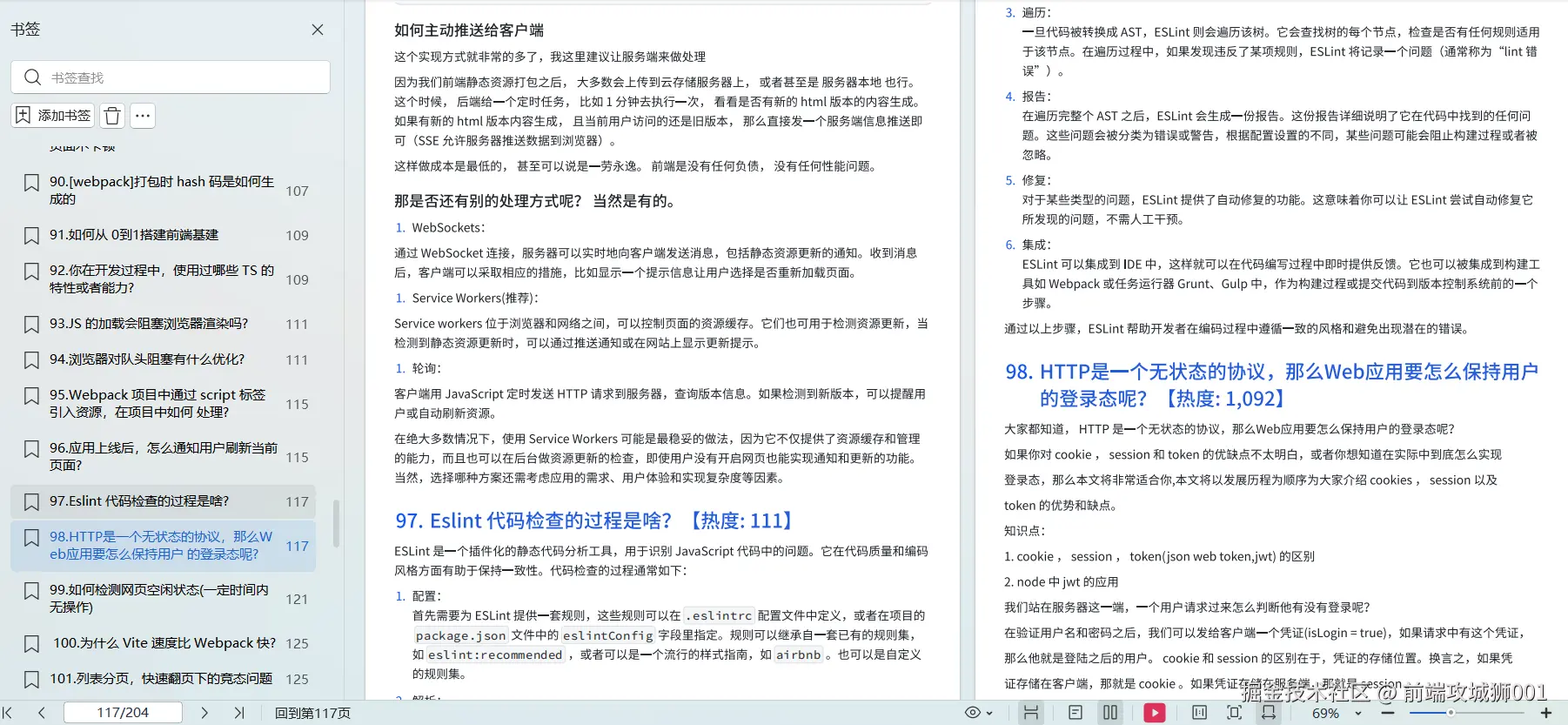Start slideshow with red play button
Screen dimensions: 1568x725
[1155, 713]
